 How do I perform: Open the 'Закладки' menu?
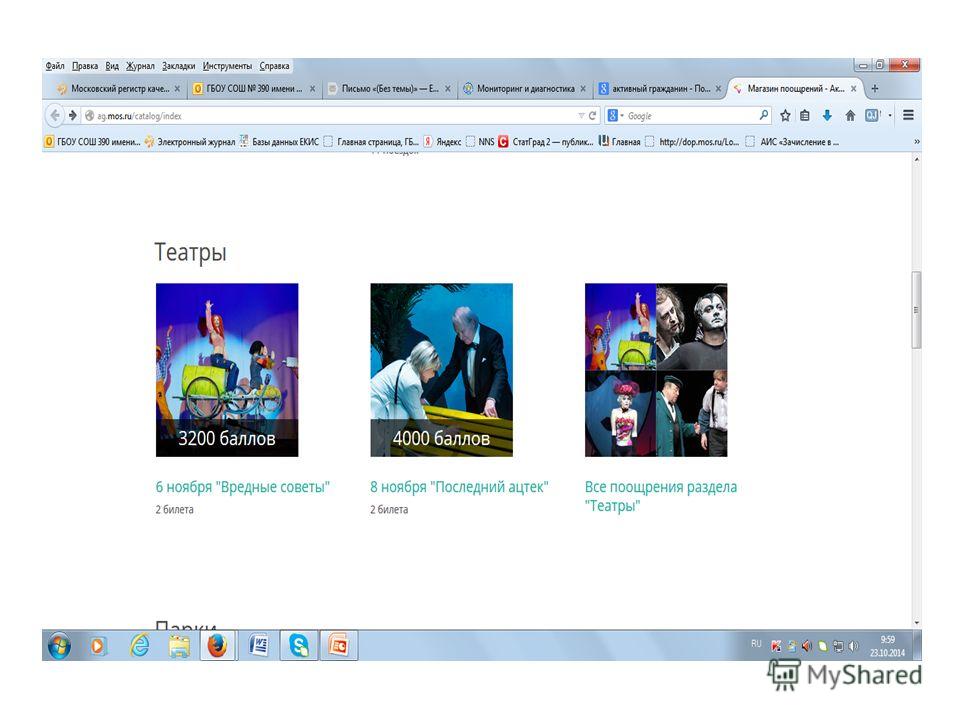tap(179, 66)
